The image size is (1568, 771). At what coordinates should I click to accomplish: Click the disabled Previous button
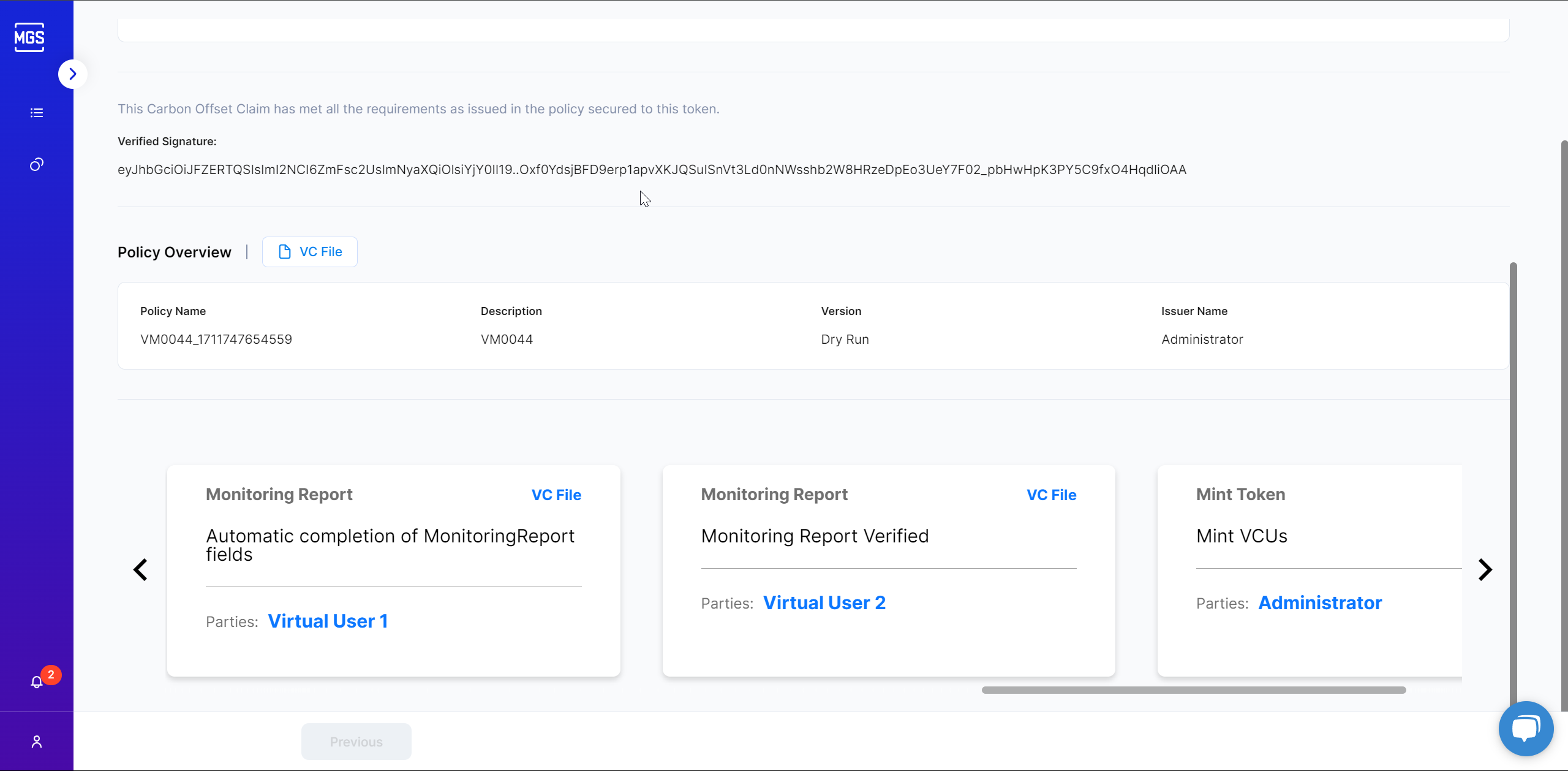click(x=356, y=742)
